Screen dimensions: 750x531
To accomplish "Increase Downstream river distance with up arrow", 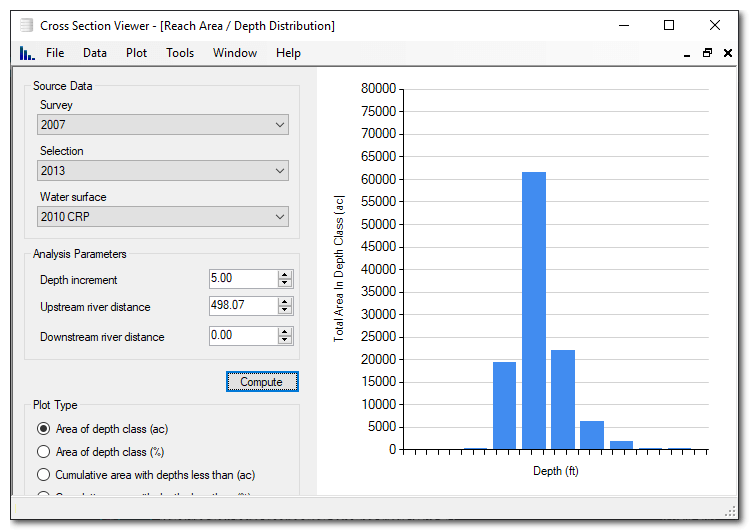I will (285, 331).
